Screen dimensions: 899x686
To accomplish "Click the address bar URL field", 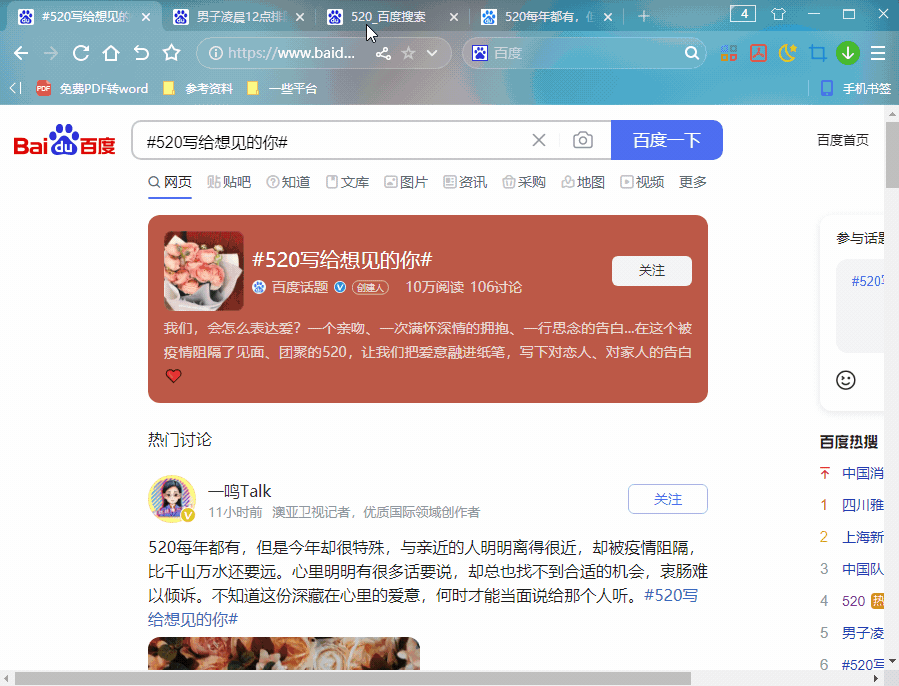I will (x=291, y=53).
